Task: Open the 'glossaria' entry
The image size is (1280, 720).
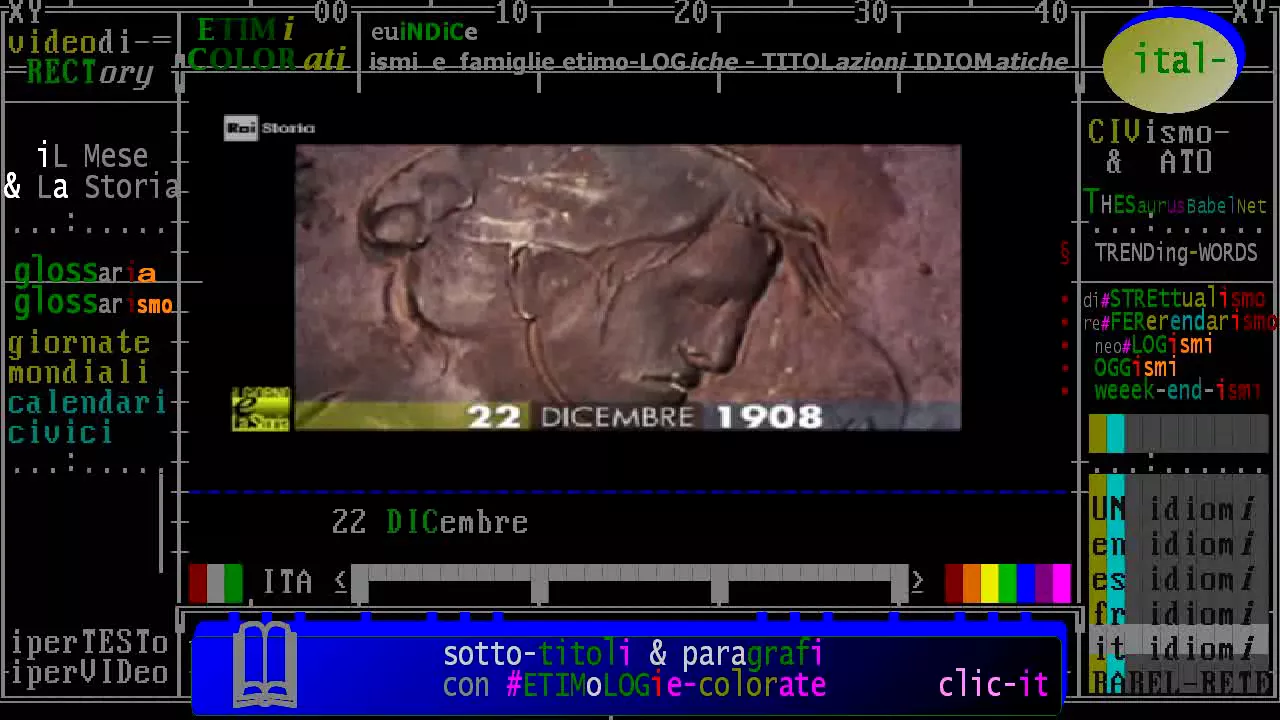Action: coord(85,272)
